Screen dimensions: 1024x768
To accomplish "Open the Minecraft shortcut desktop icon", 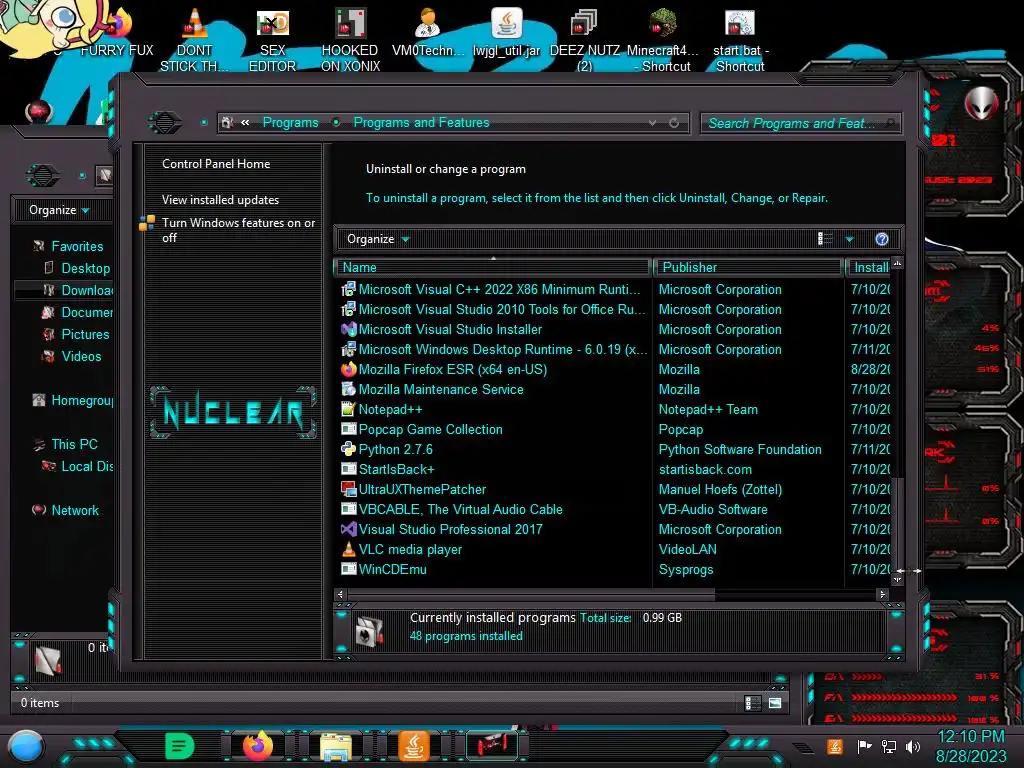I will (x=663, y=40).
